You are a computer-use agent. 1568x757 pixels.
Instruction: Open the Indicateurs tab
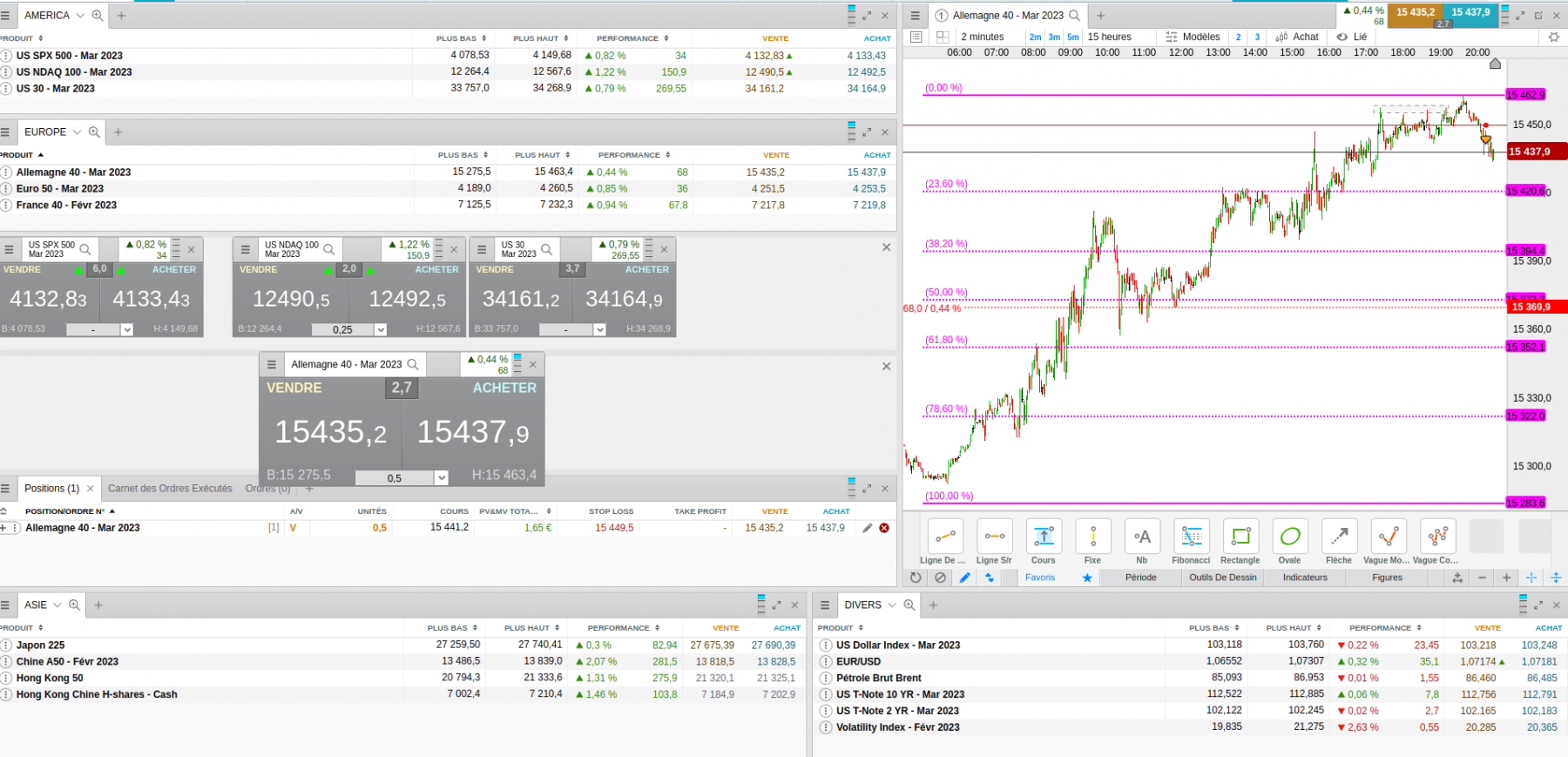pyautogui.click(x=1305, y=578)
